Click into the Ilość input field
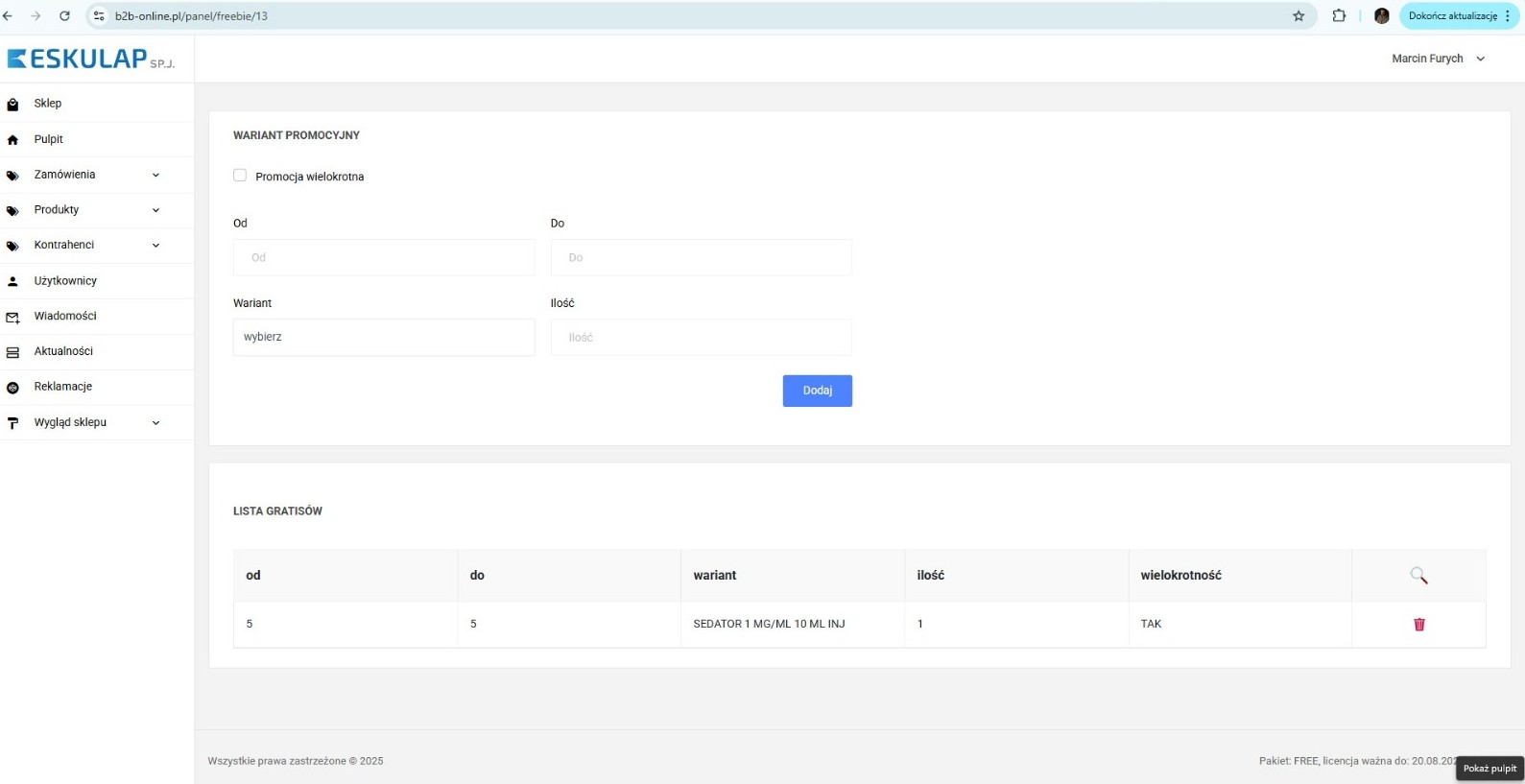This screenshot has width=1525, height=784. coord(701,337)
